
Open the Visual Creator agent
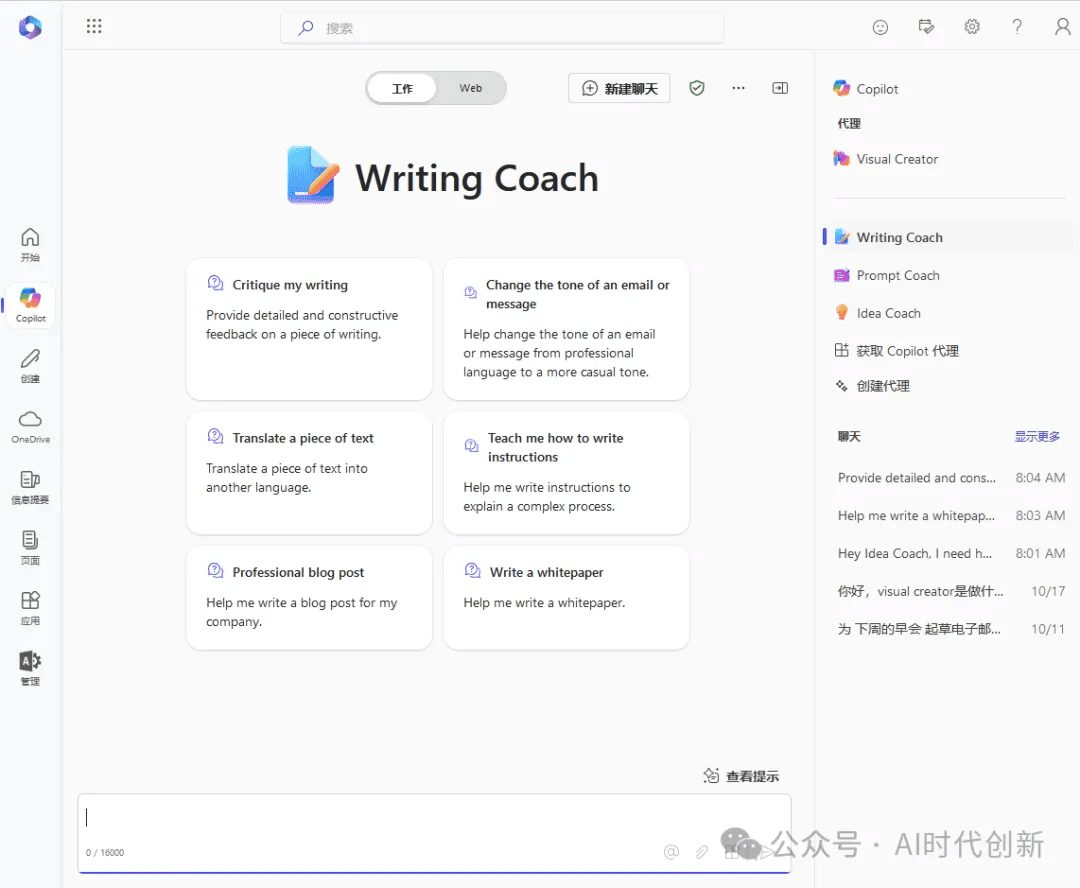pyautogui.click(x=886, y=159)
